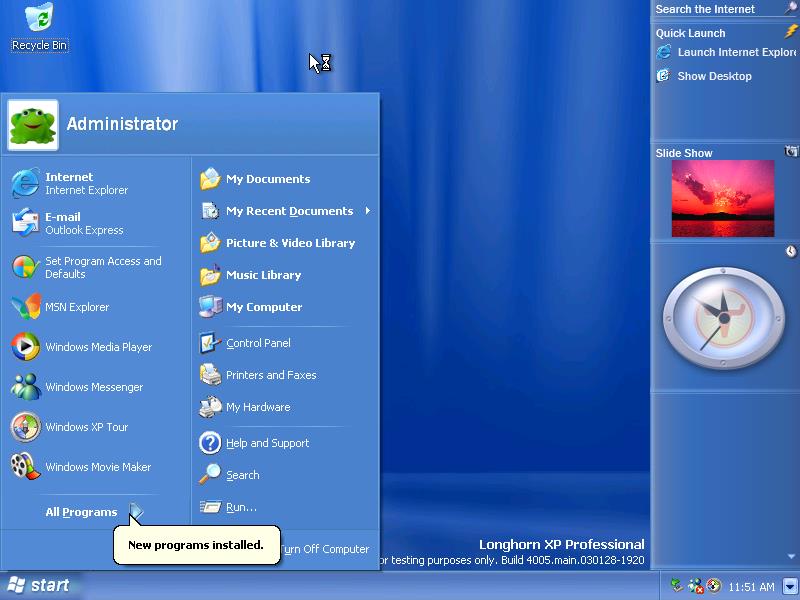Click the network connection tray icon

tap(678, 586)
